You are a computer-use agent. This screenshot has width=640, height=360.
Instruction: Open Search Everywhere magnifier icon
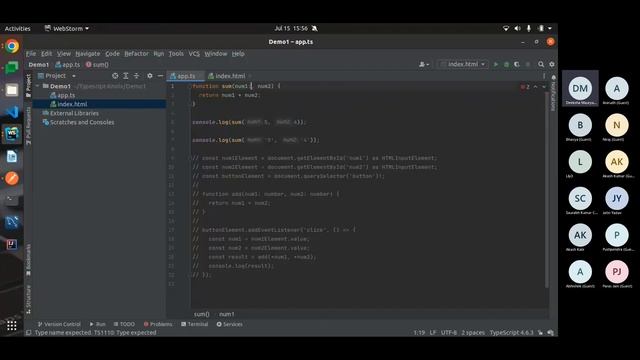click(541, 64)
